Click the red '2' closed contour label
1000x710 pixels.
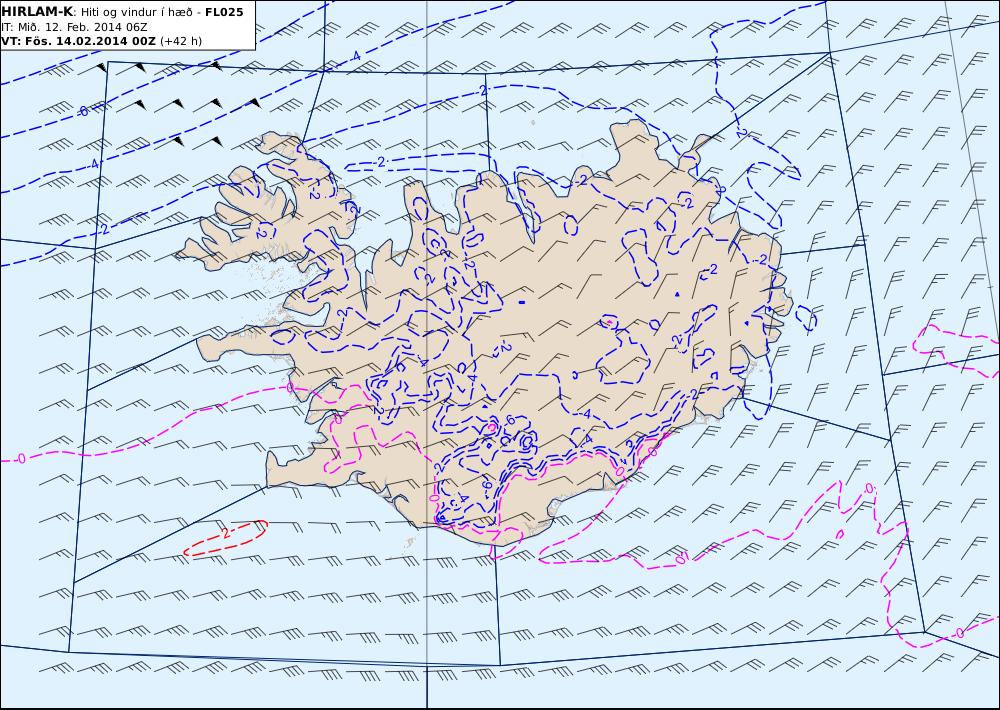click(225, 532)
